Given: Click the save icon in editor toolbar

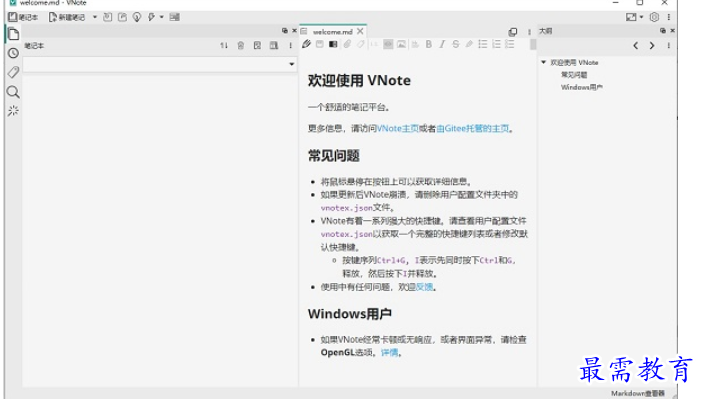Looking at the screenshot, I should tap(320, 44).
